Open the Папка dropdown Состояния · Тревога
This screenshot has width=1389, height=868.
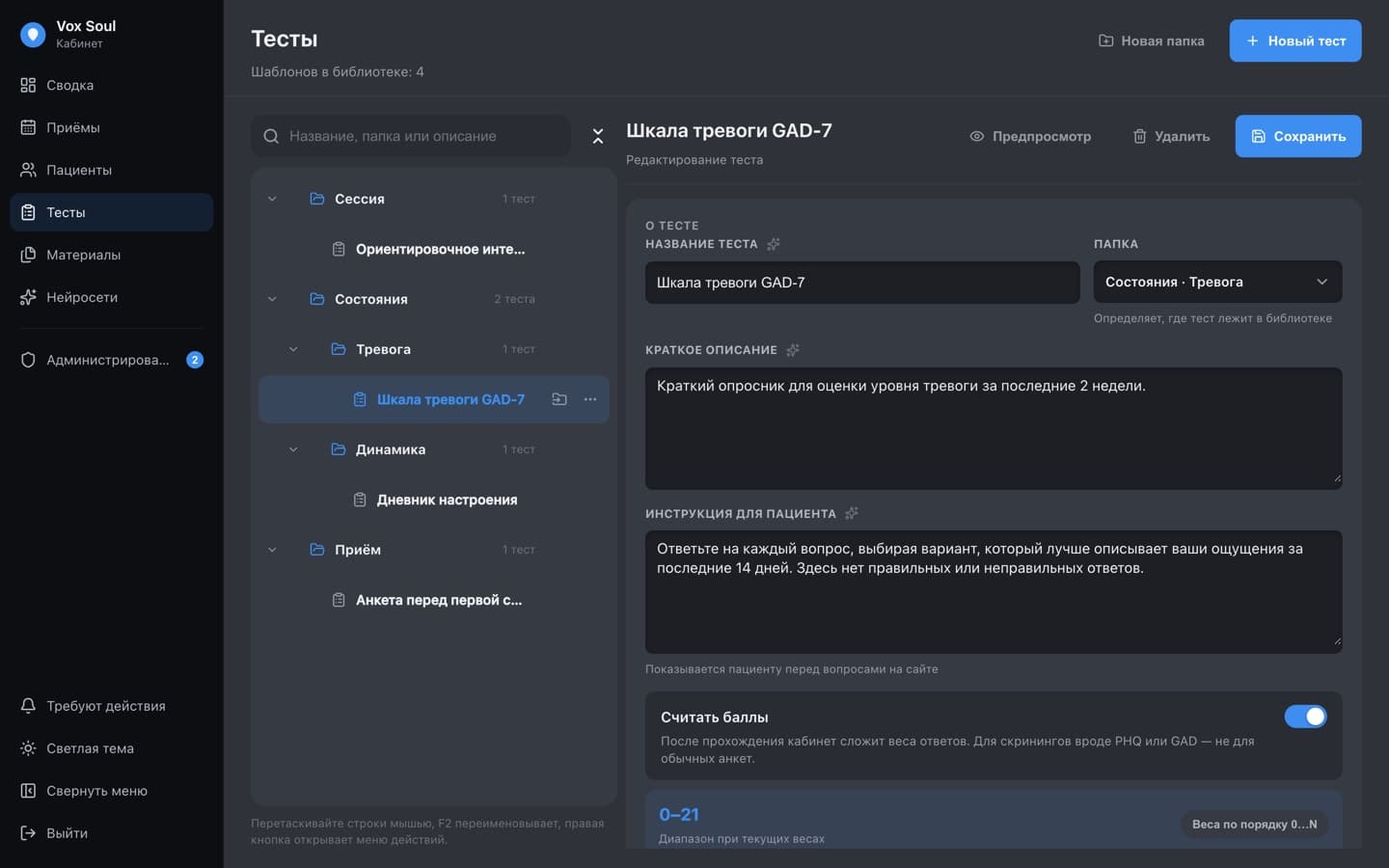point(1217,282)
